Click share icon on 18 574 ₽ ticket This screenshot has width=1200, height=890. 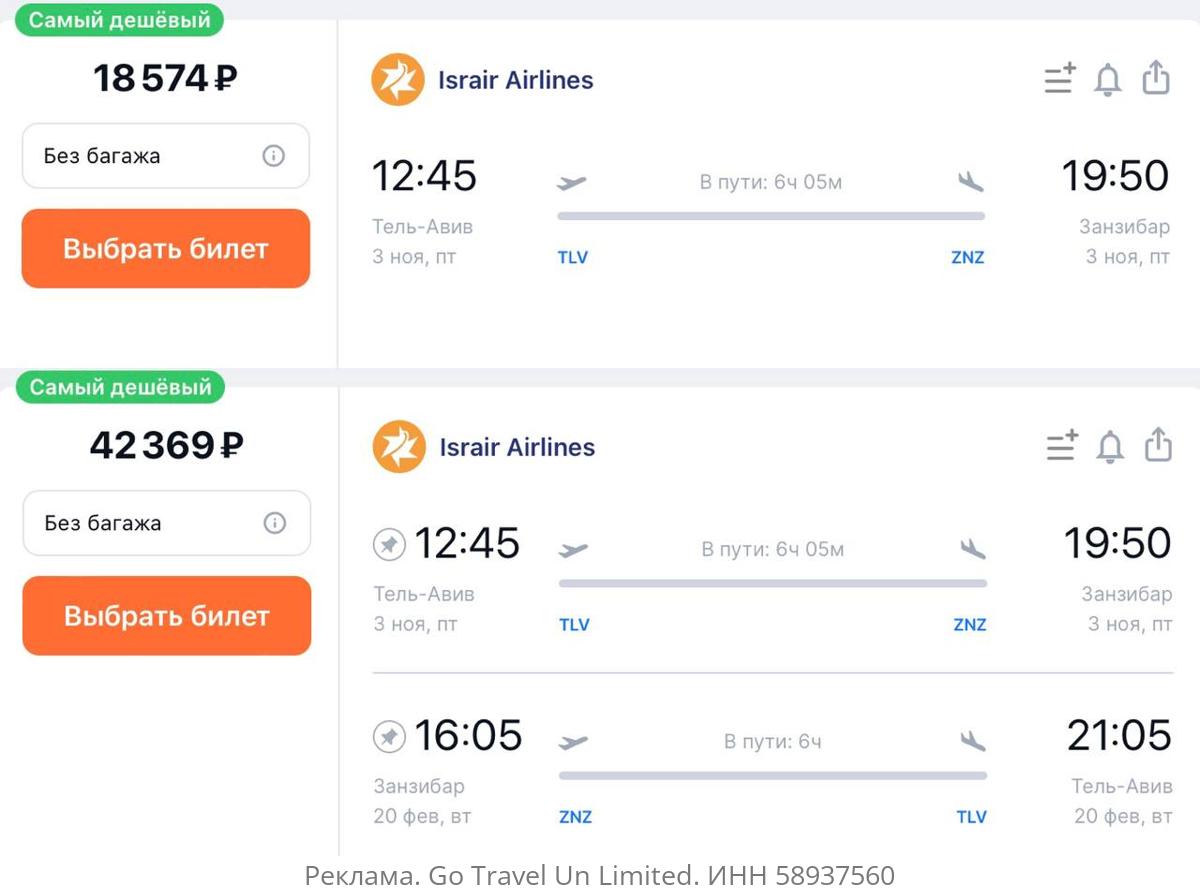pyautogui.click(x=1156, y=78)
